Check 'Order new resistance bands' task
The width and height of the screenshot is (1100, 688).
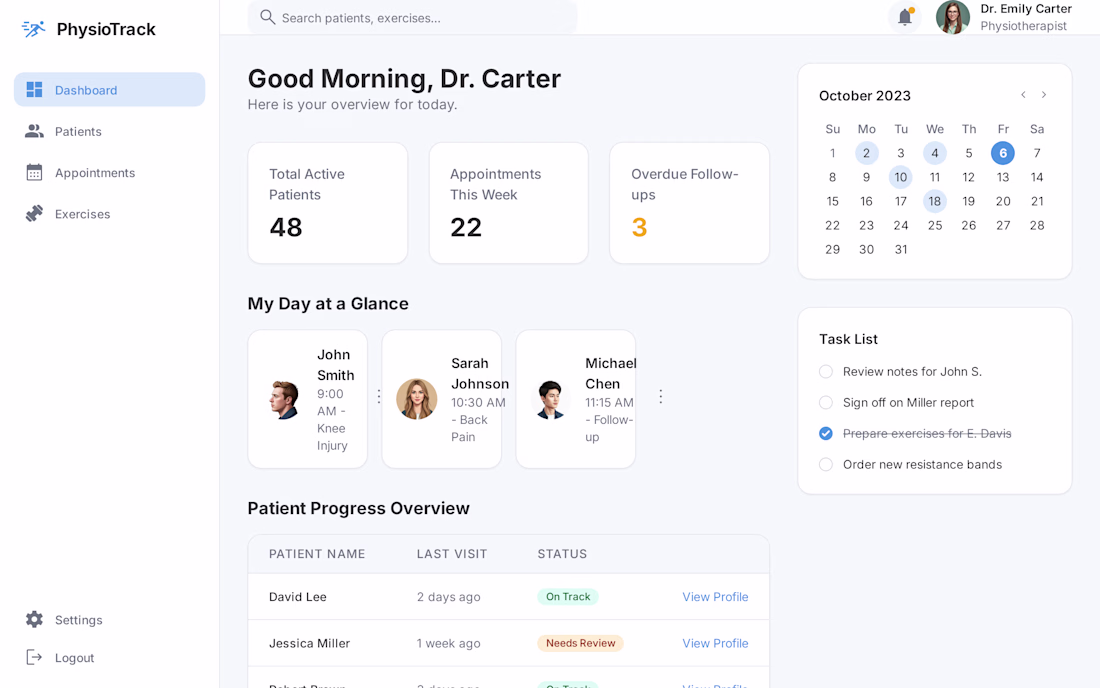826,464
